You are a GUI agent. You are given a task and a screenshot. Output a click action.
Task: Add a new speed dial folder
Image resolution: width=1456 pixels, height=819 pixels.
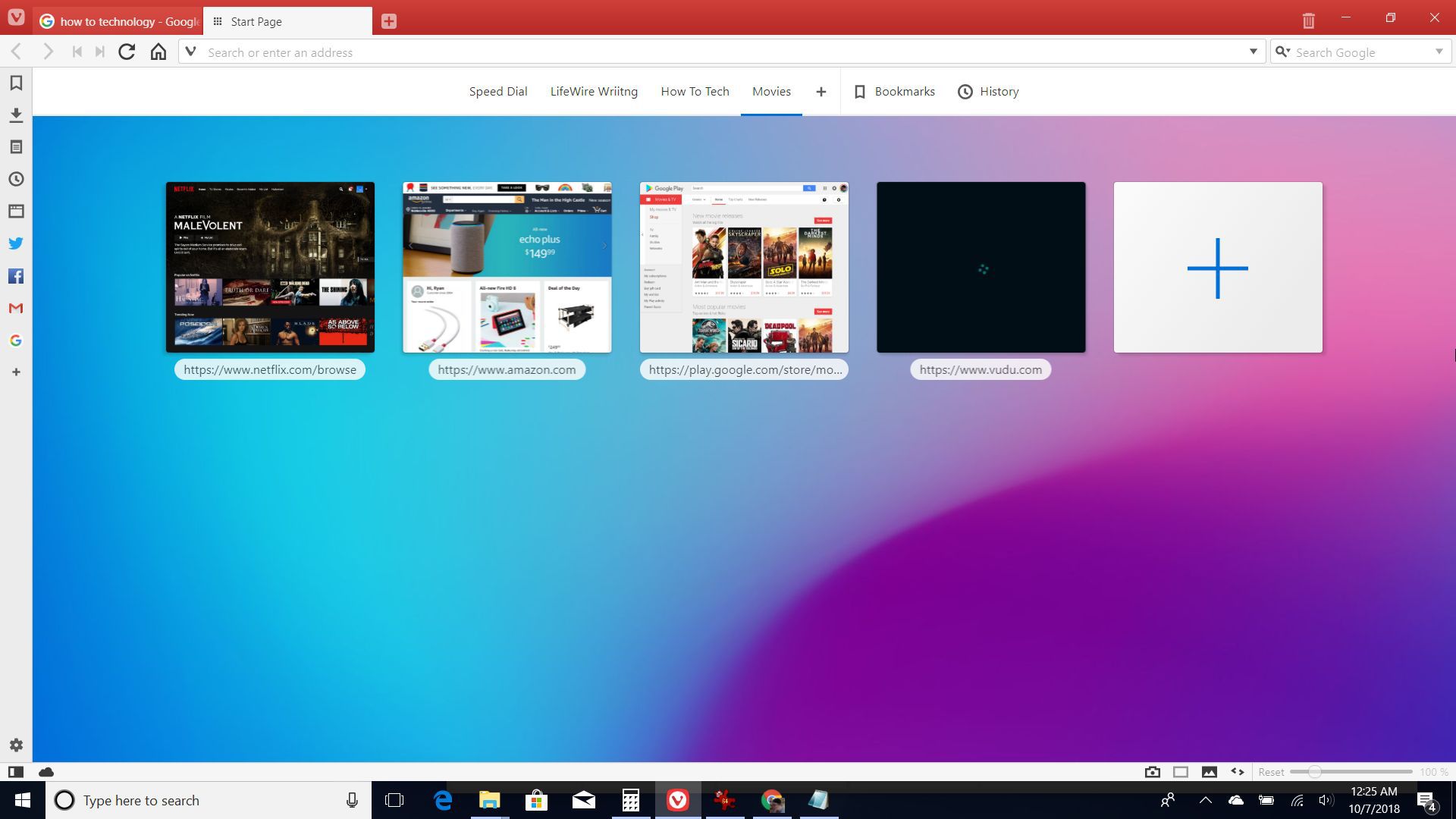(x=821, y=92)
